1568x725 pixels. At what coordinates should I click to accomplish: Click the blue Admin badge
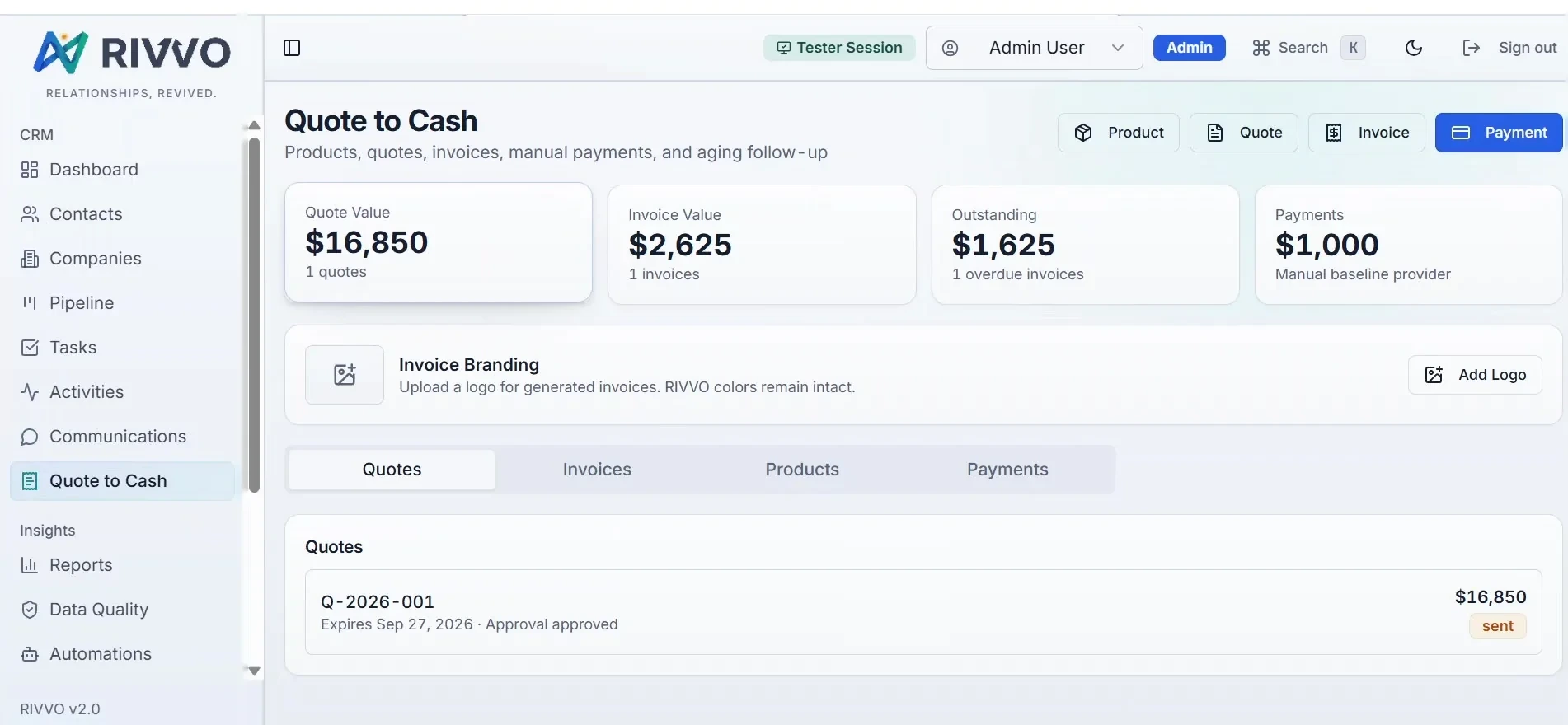[x=1190, y=48]
